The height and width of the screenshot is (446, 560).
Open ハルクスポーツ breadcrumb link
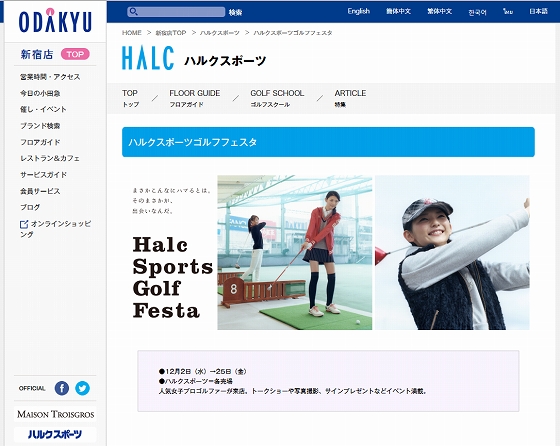(x=220, y=33)
